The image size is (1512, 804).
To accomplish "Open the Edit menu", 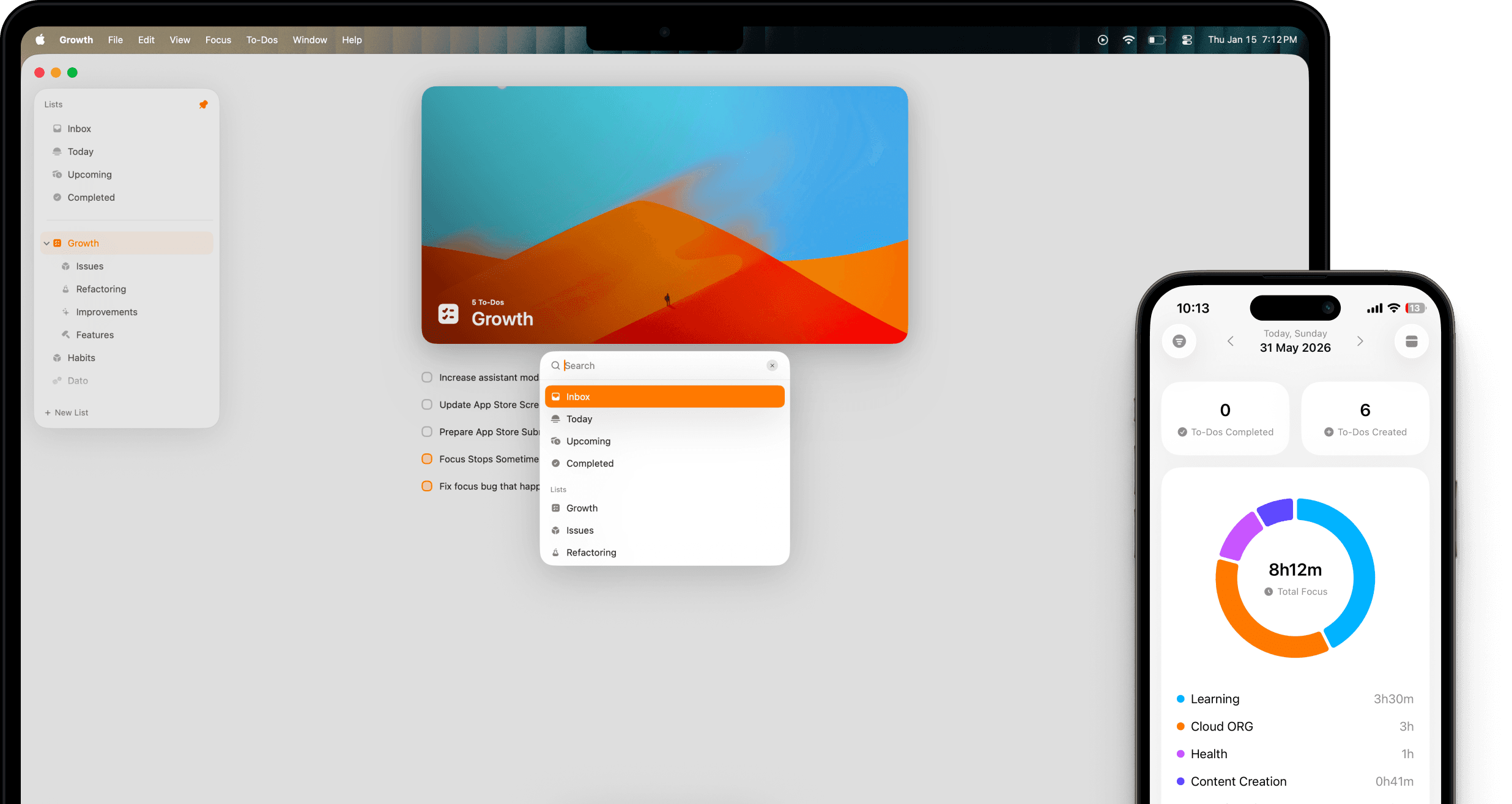I will [146, 40].
